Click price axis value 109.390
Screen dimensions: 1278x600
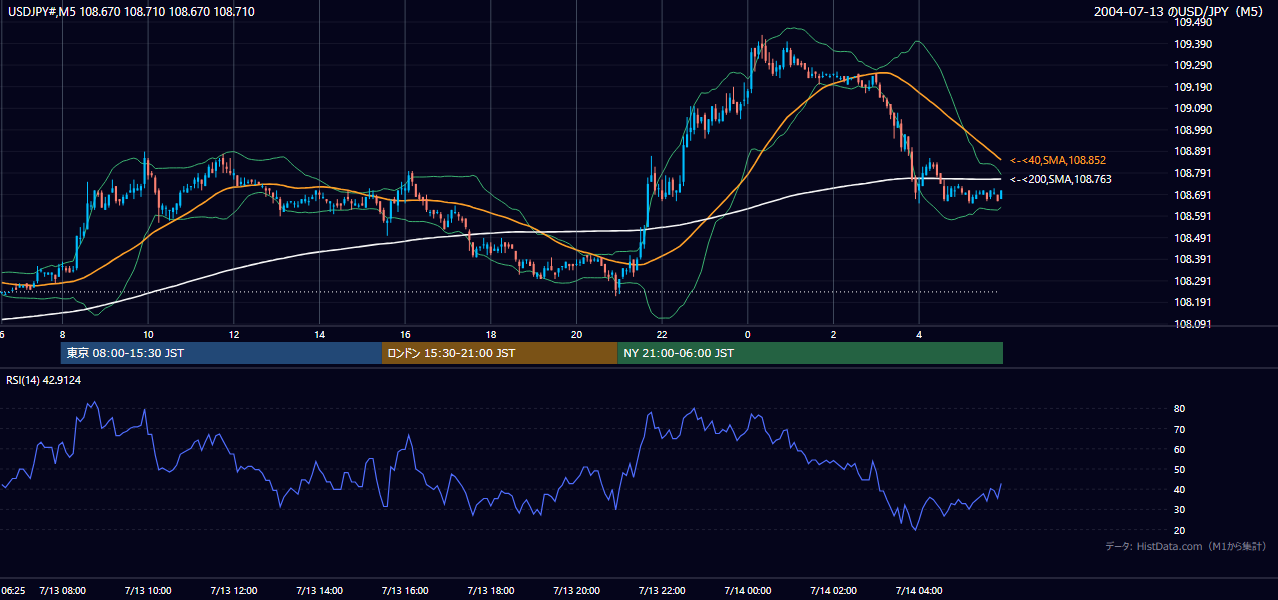tap(1192, 44)
